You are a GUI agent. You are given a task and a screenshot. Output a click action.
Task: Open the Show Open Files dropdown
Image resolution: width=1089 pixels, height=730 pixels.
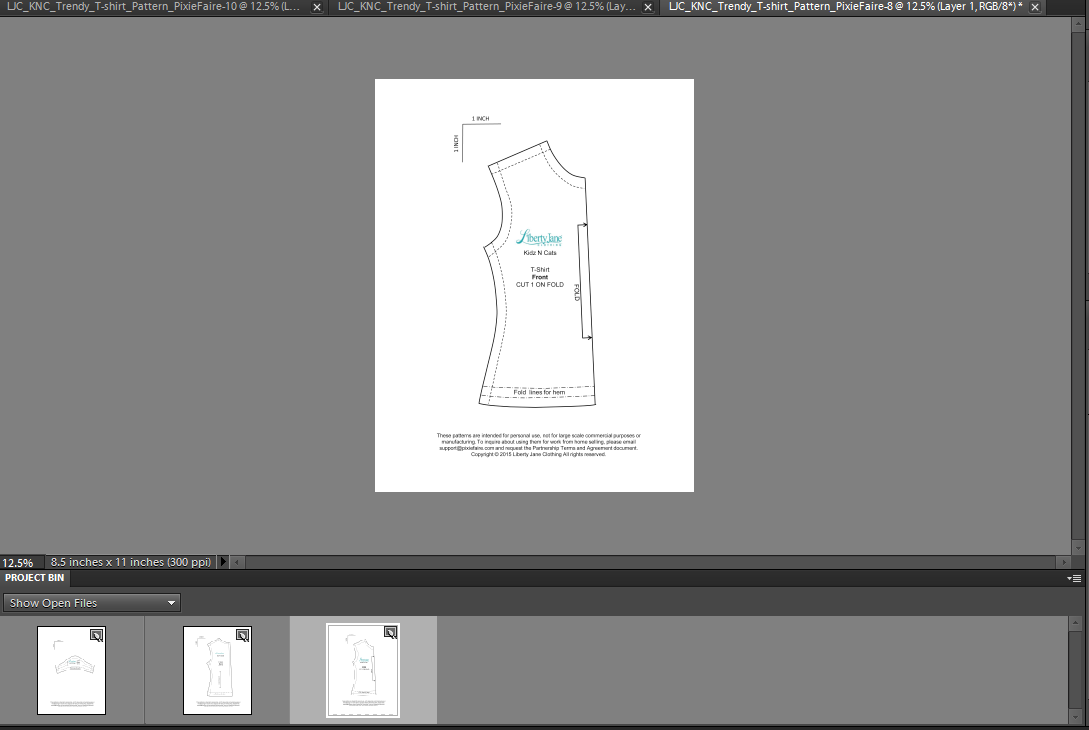click(x=92, y=603)
